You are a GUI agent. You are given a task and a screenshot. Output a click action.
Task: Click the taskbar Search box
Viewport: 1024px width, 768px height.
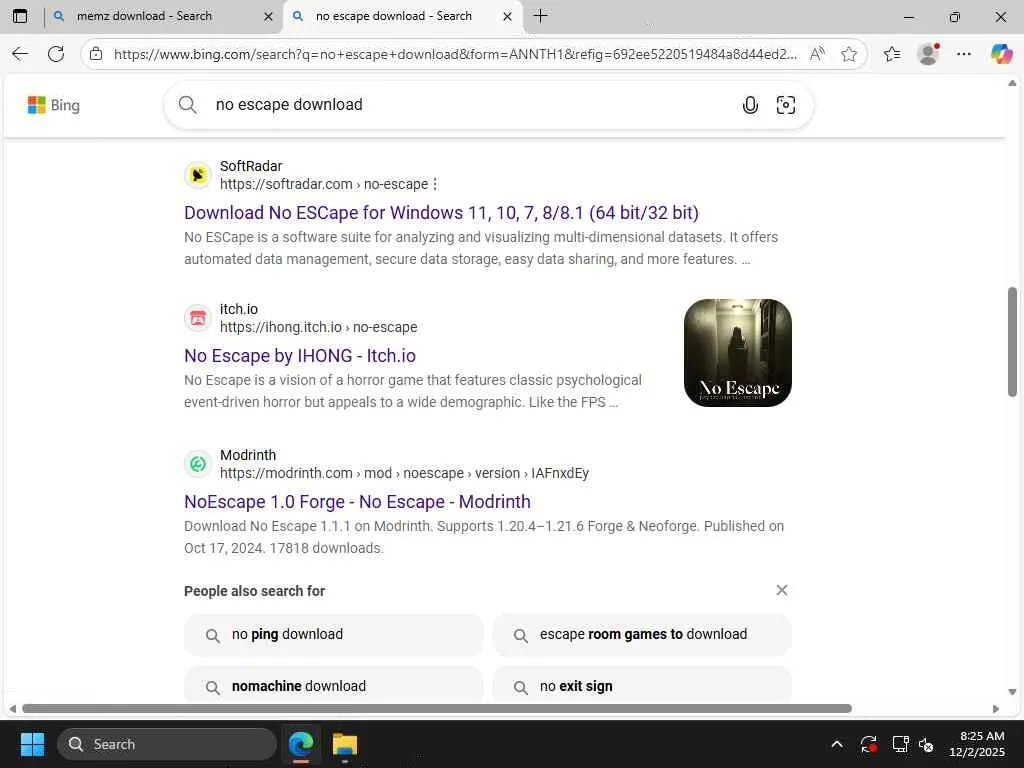point(167,744)
